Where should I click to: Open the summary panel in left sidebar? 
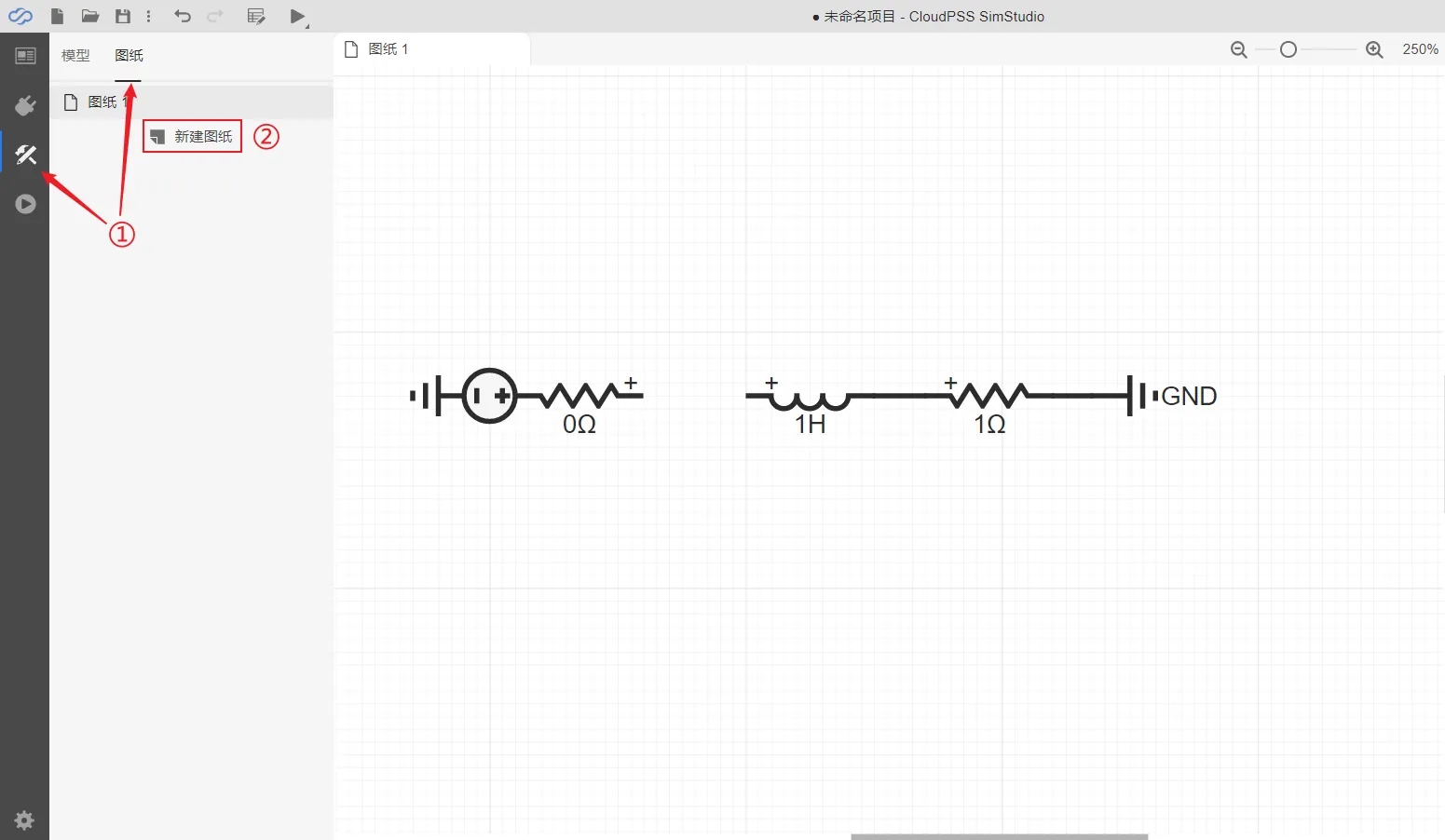25,57
